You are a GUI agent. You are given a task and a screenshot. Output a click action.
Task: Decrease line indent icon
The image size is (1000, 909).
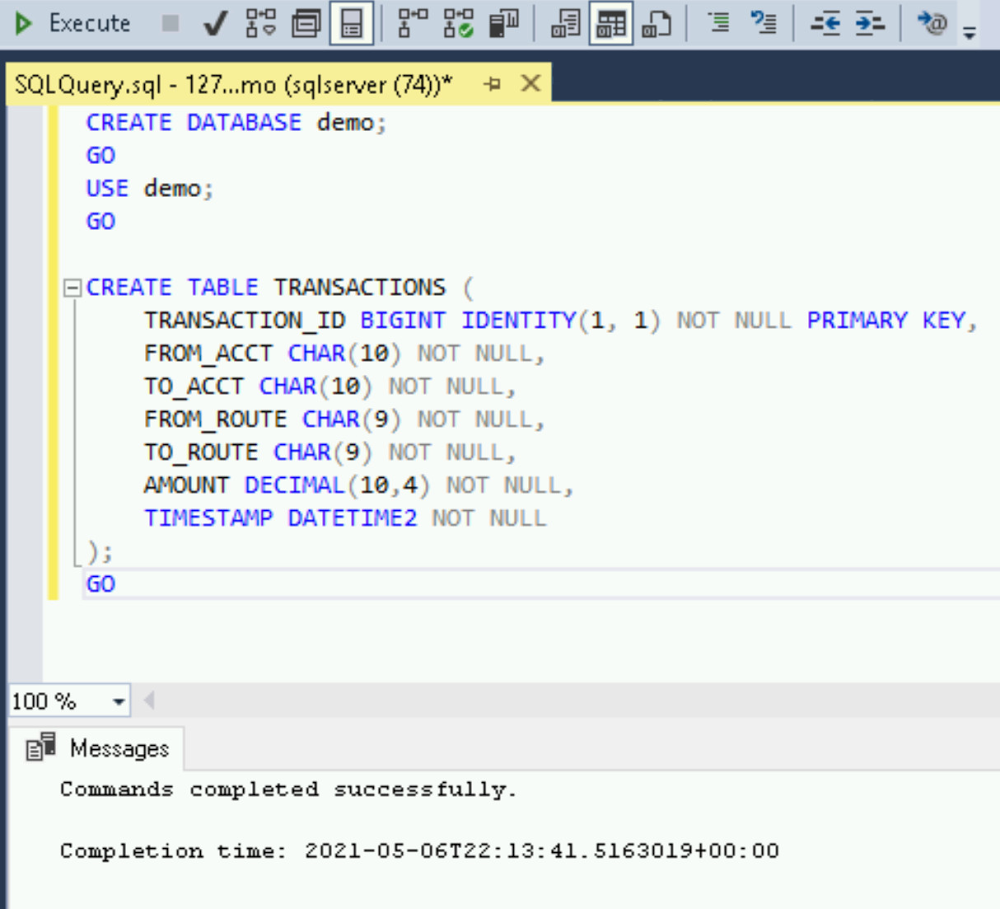coord(825,24)
